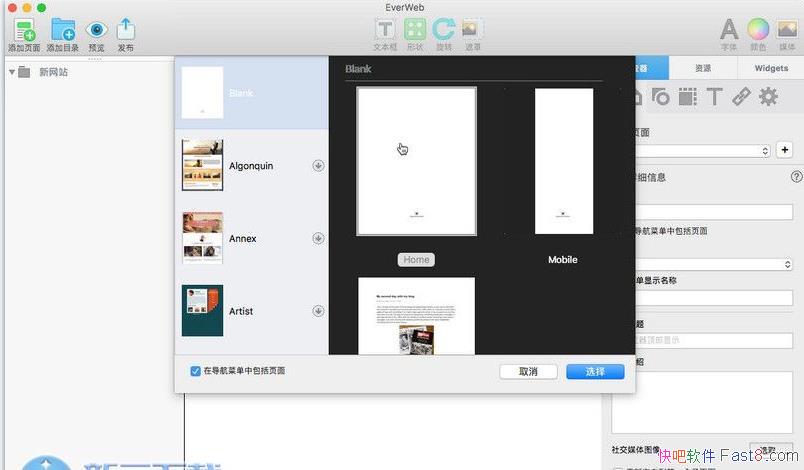Download the Algonquin theme
The image size is (804, 470).
318,166
